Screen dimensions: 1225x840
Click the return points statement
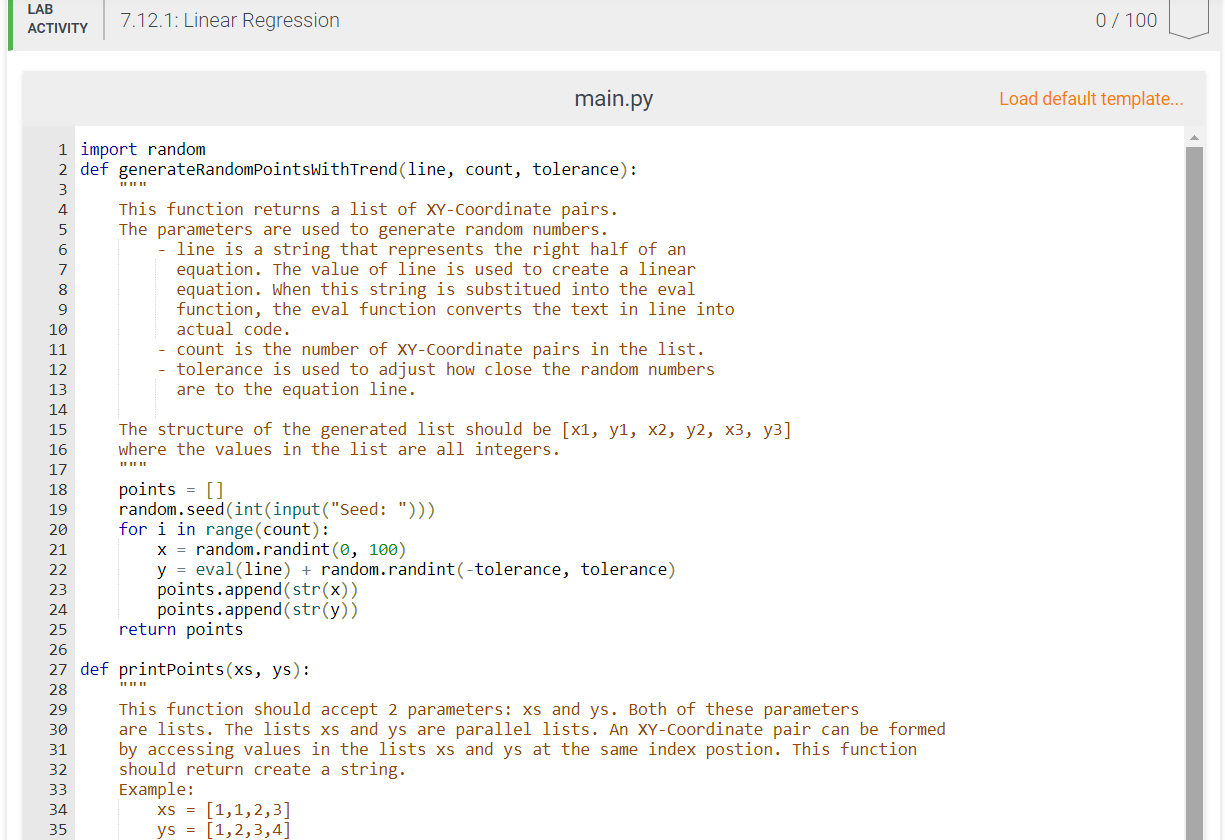click(x=180, y=628)
